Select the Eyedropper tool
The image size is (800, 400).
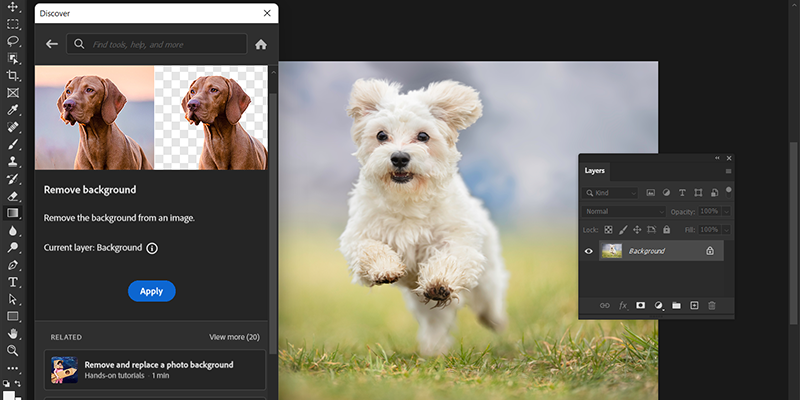point(13,110)
